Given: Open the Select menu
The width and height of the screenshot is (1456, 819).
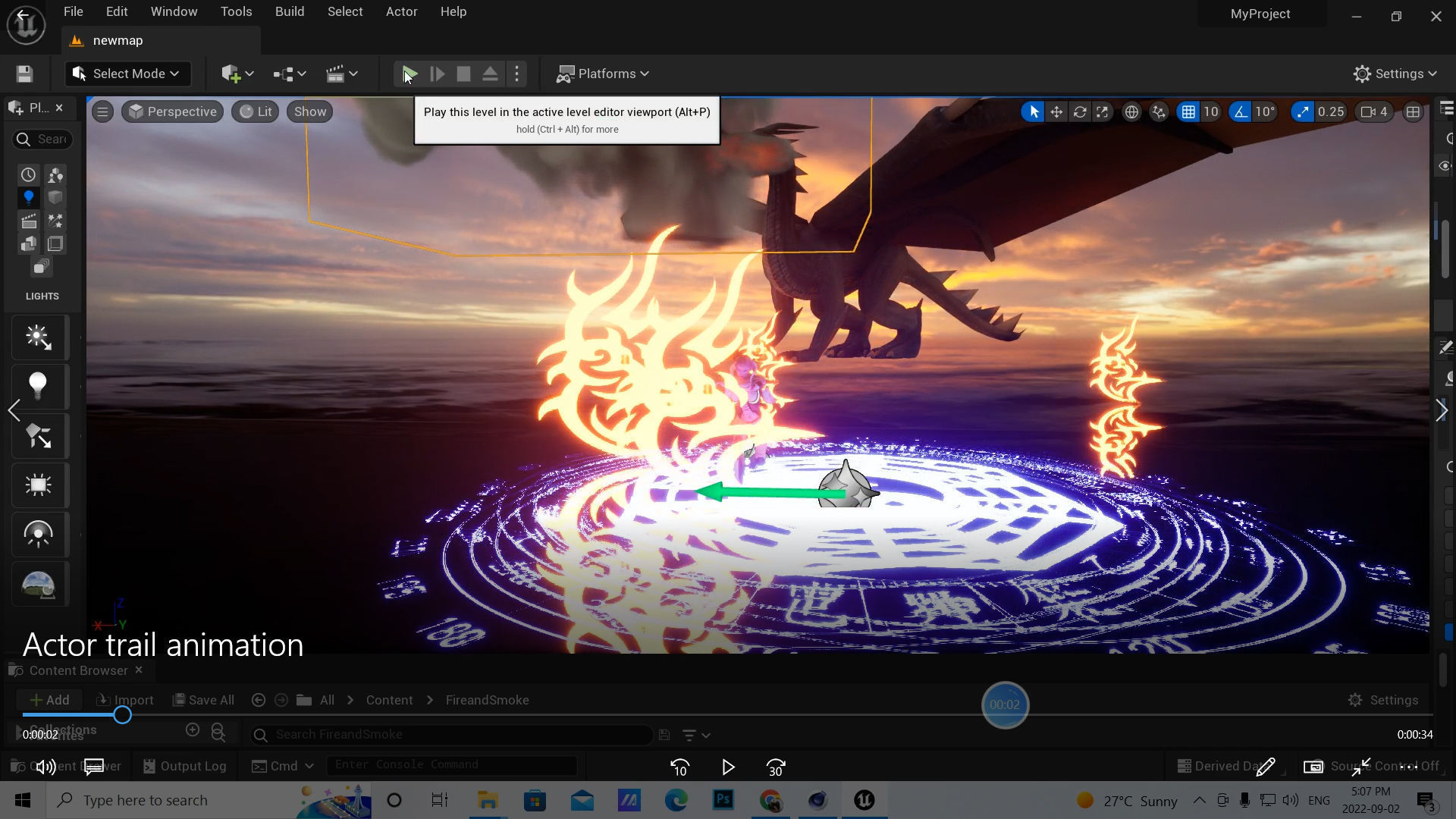Looking at the screenshot, I should pos(345,11).
